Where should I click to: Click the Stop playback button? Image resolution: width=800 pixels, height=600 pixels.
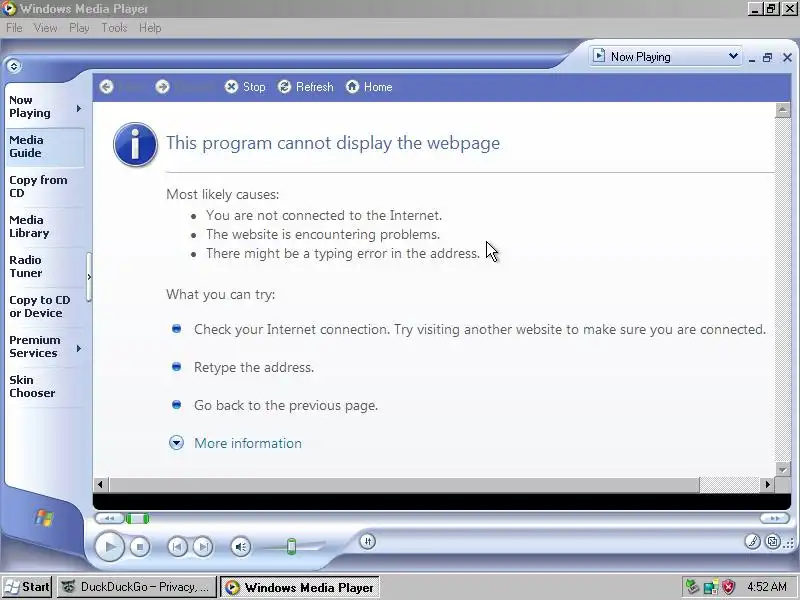tap(139, 547)
